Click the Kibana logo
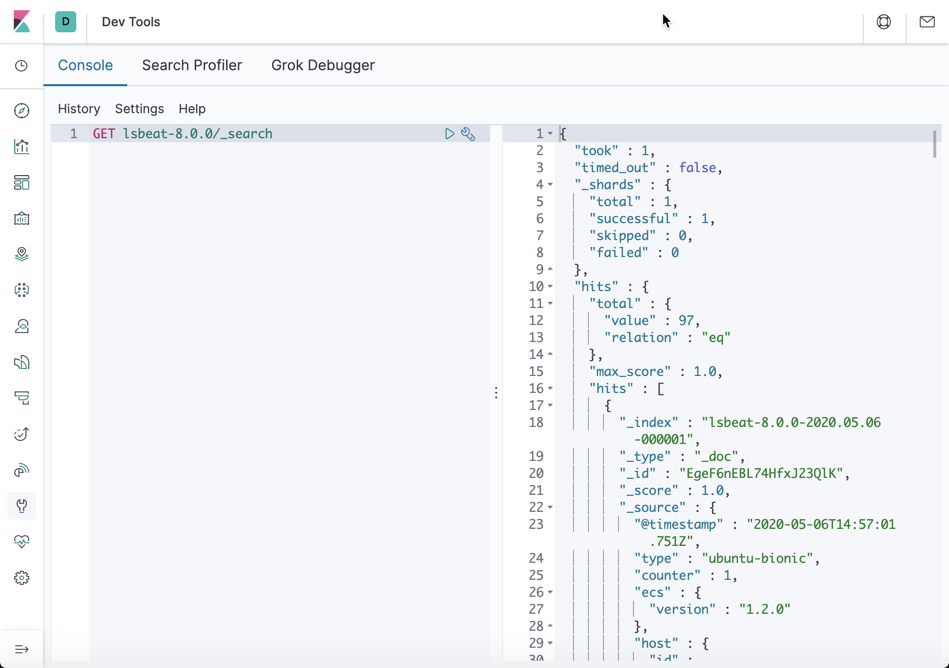This screenshot has height=668, width=949. coord(22,21)
